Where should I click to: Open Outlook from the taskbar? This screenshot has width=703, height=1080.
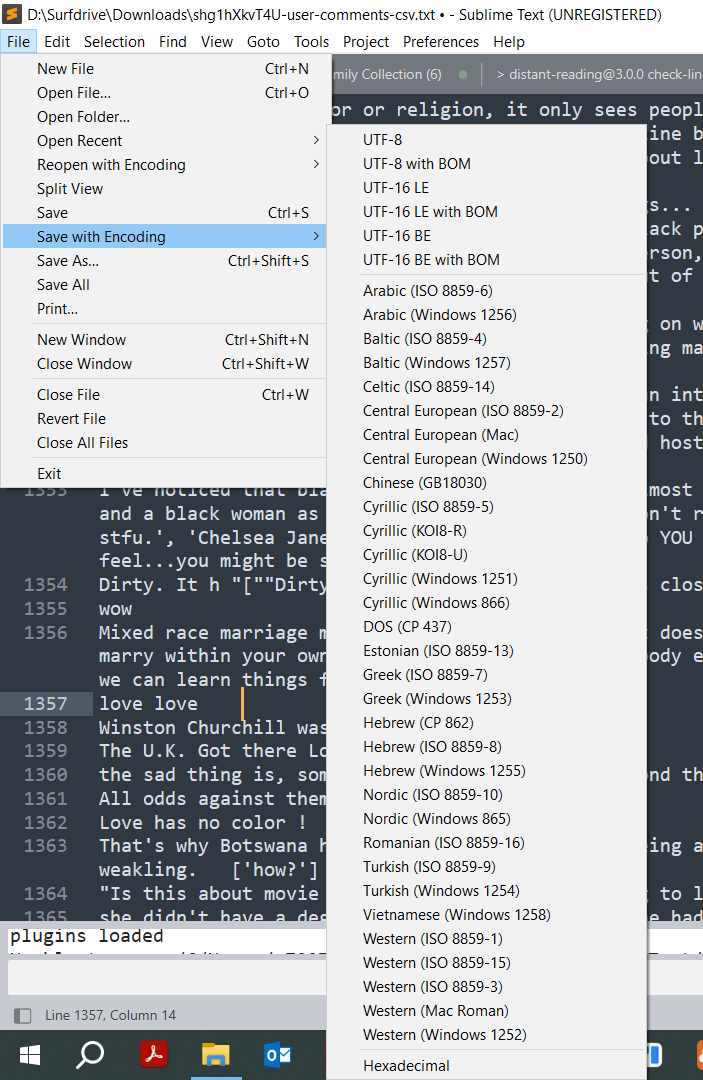[x=277, y=1055]
